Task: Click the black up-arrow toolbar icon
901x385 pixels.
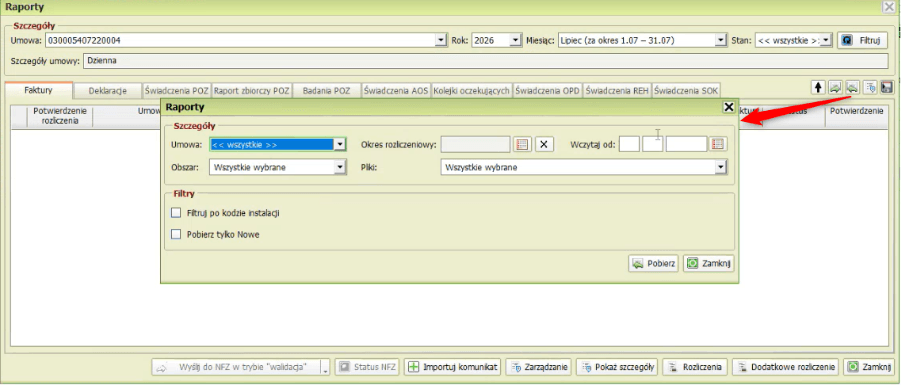Action: point(818,87)
